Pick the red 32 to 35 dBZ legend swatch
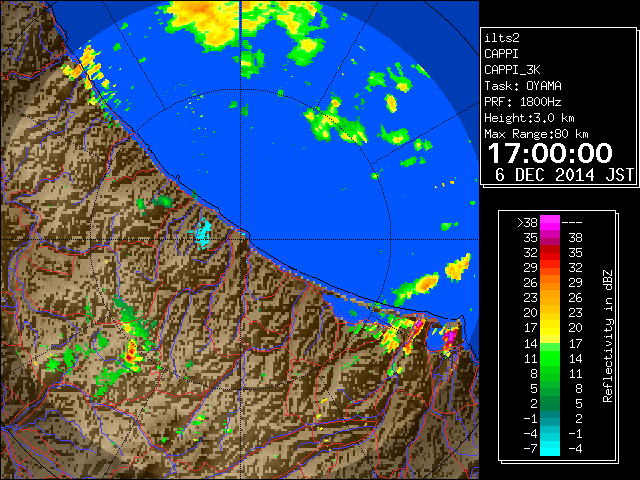 click(550, 253)
